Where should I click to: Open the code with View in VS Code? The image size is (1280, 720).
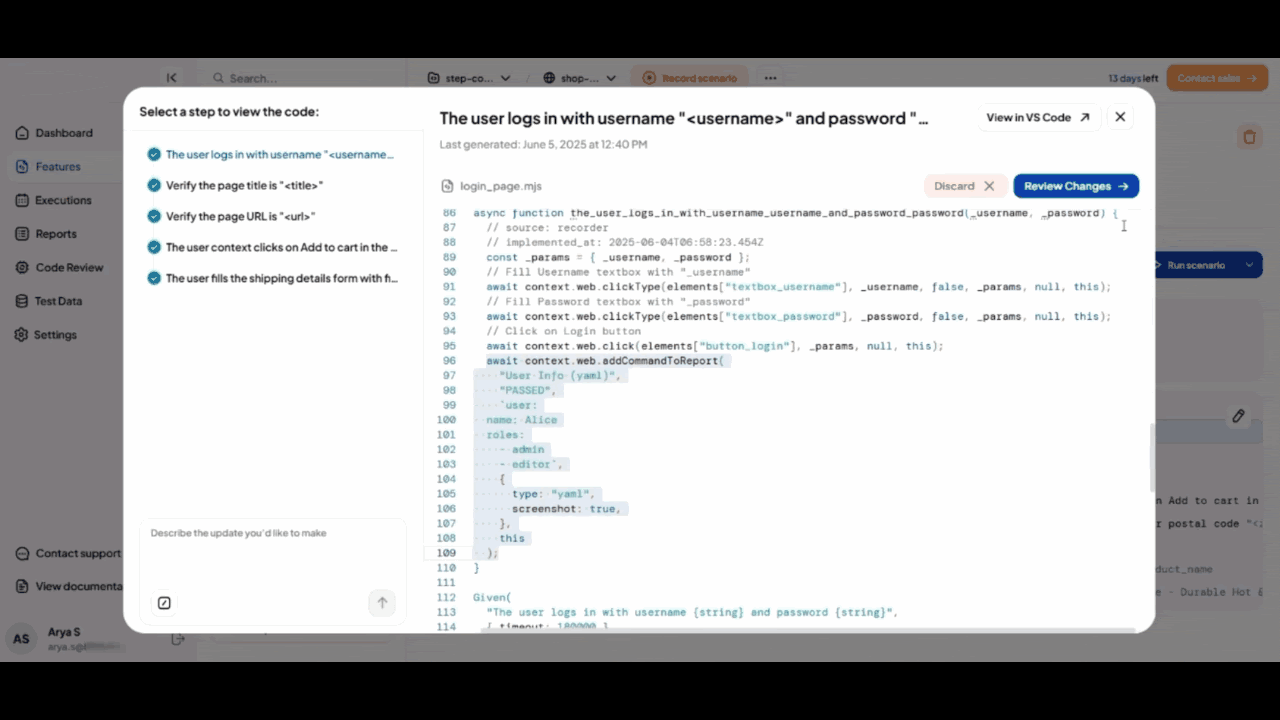[x=1038, y=117]
